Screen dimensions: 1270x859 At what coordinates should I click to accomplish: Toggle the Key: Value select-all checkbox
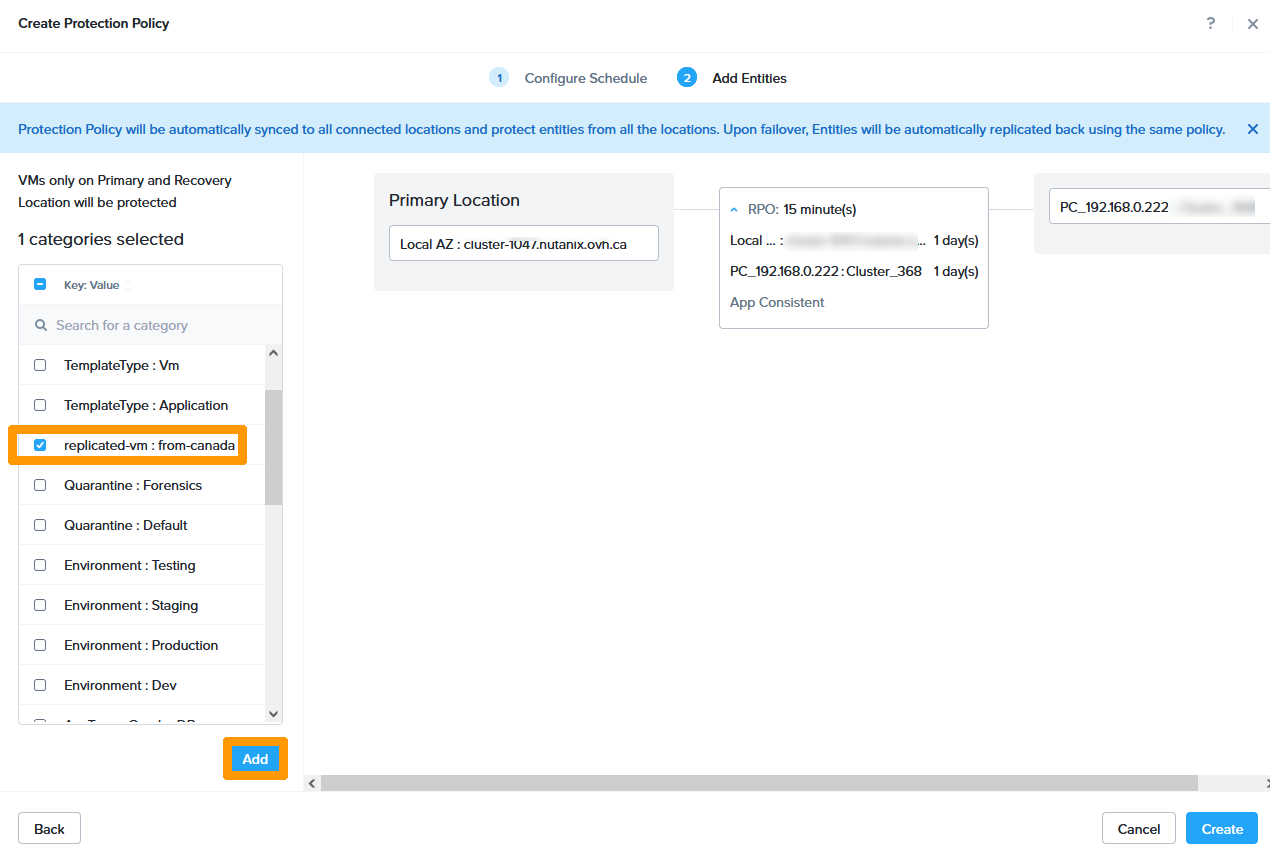pyautogui.click(x=40, y=285)
